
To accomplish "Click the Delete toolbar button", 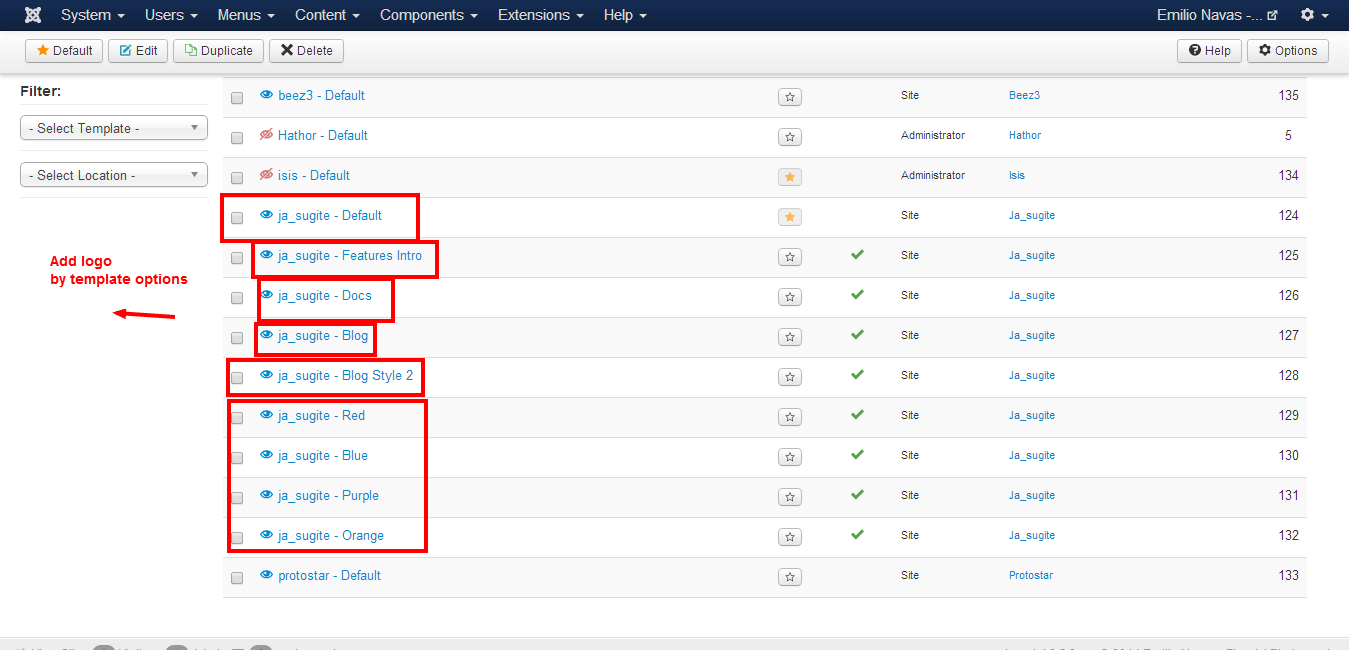I will (306, 51).
